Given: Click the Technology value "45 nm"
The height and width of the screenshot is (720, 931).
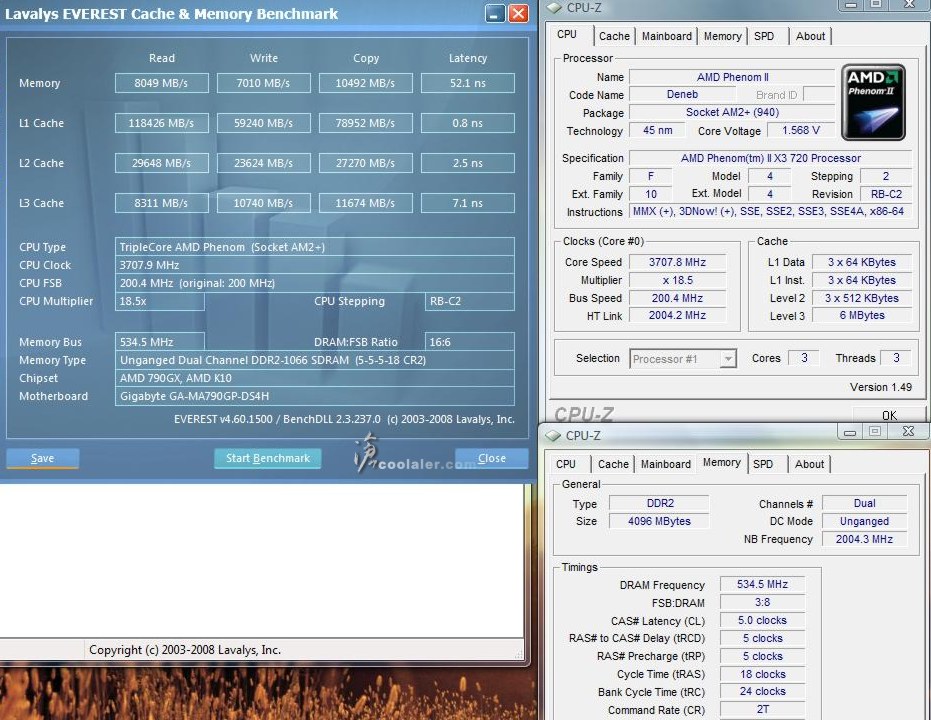Looking at the screenshot, I should tap(657, 130).
